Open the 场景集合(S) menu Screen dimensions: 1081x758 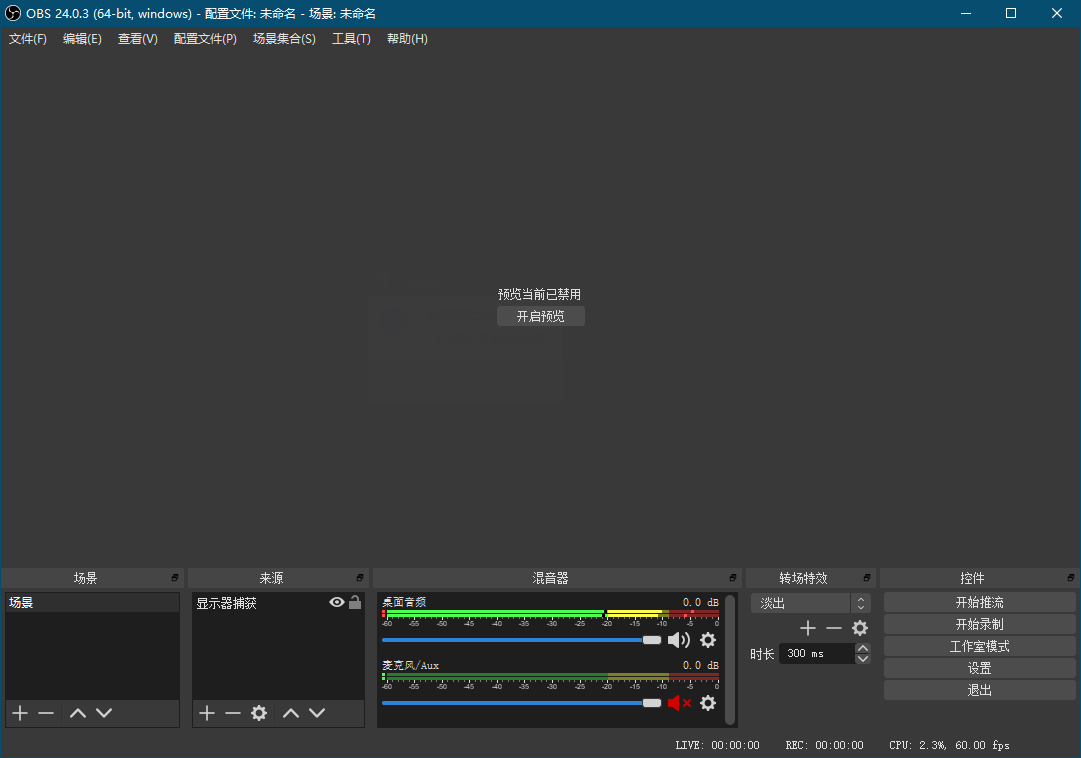[x=284, y=39]
